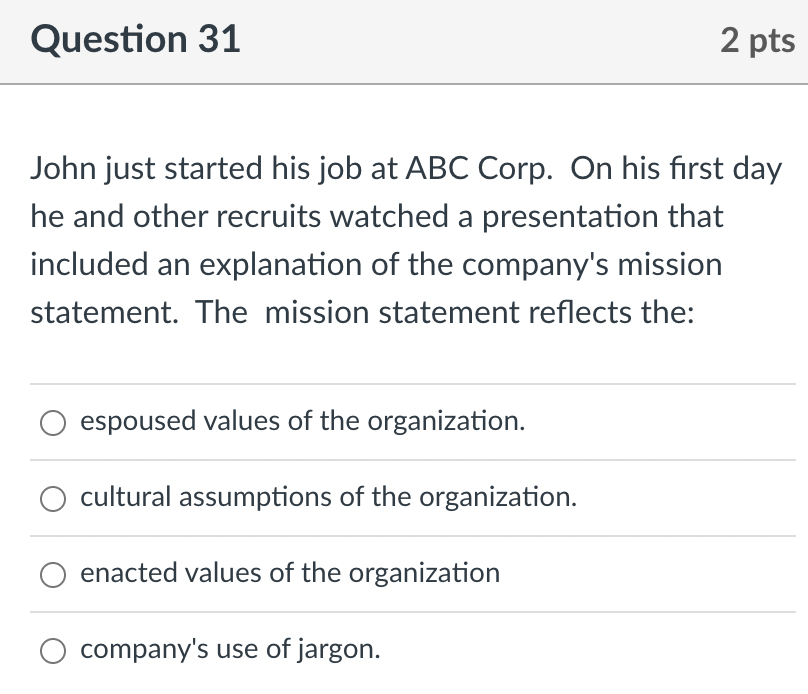Click the cultural assumptions answer text
The image size is (808, 694).
pos(330,498)
